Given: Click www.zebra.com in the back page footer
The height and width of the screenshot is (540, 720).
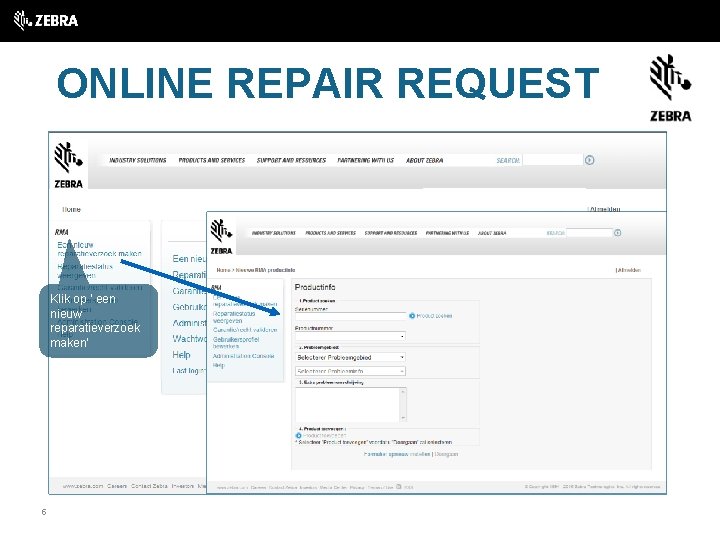Looking at the screenshot, I should [x=83, y=486].
